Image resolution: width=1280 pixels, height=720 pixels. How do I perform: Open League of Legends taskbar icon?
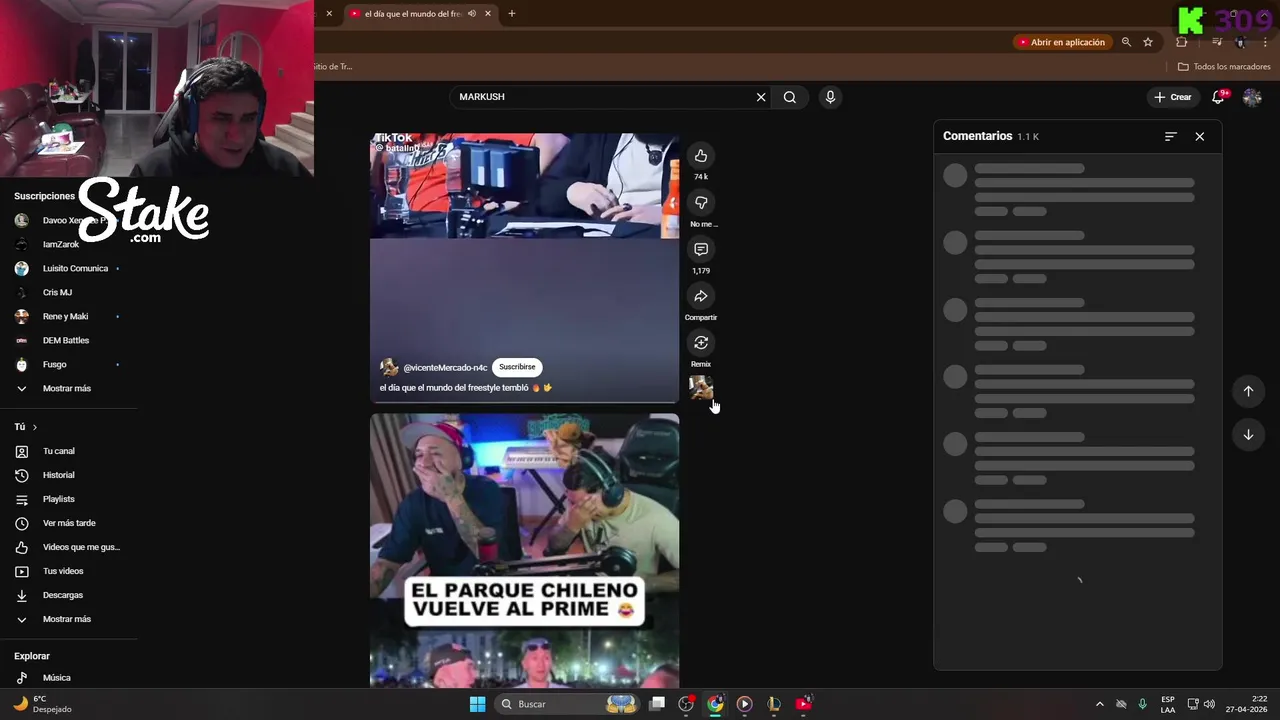(774, 704)
